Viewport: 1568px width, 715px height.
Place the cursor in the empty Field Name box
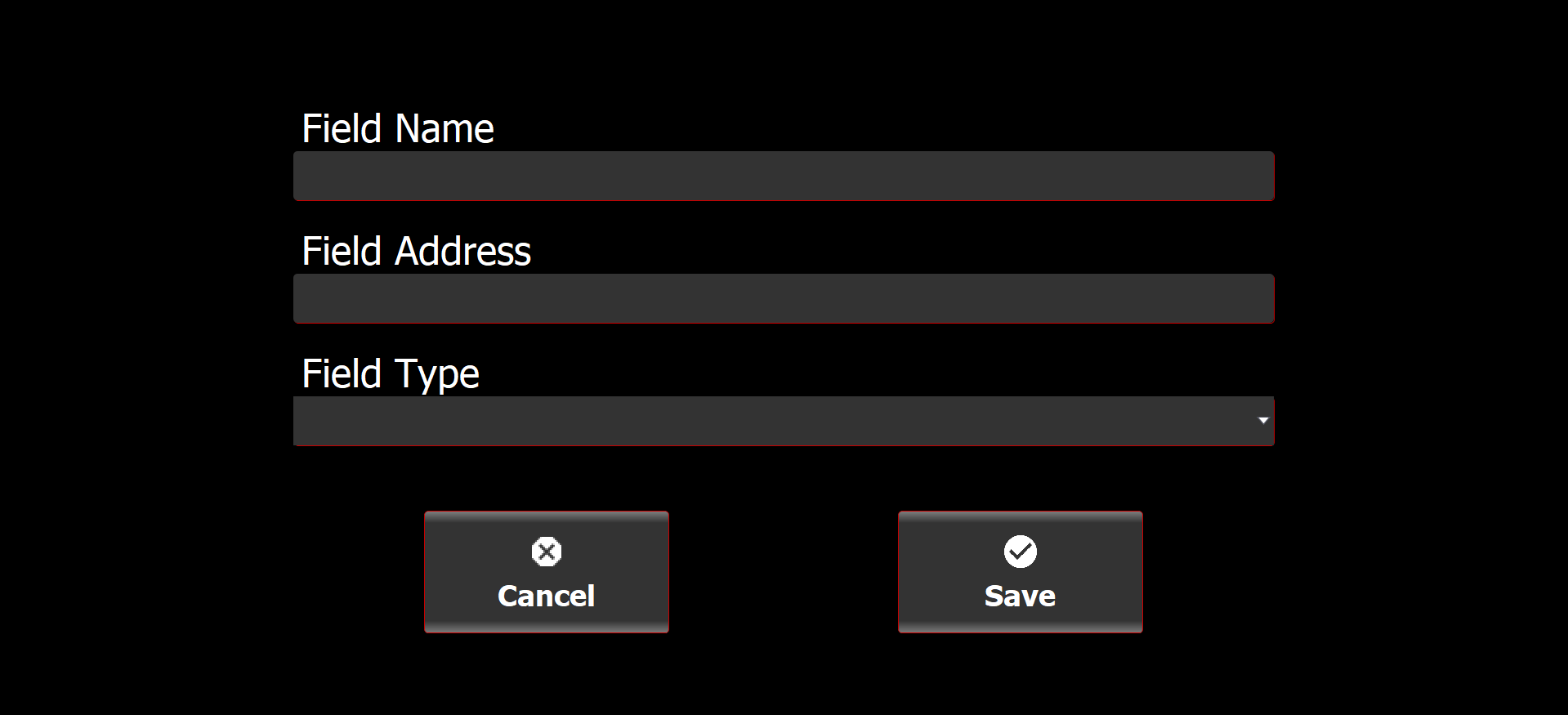pos(783,176)
